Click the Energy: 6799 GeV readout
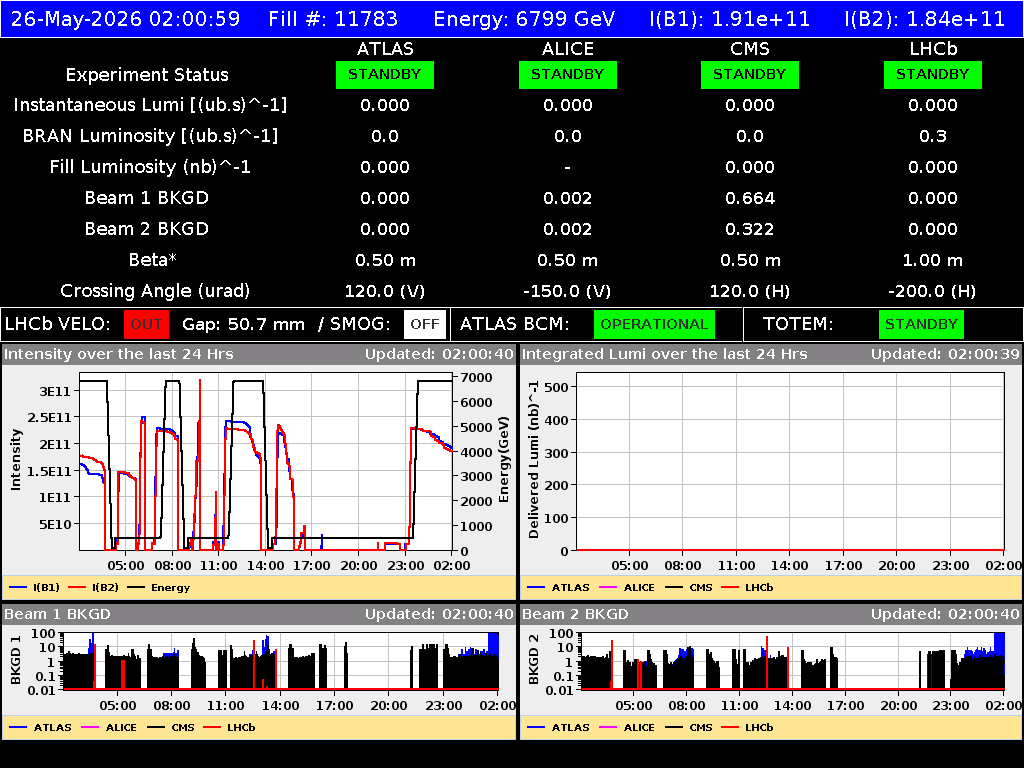 coord(524,19)
